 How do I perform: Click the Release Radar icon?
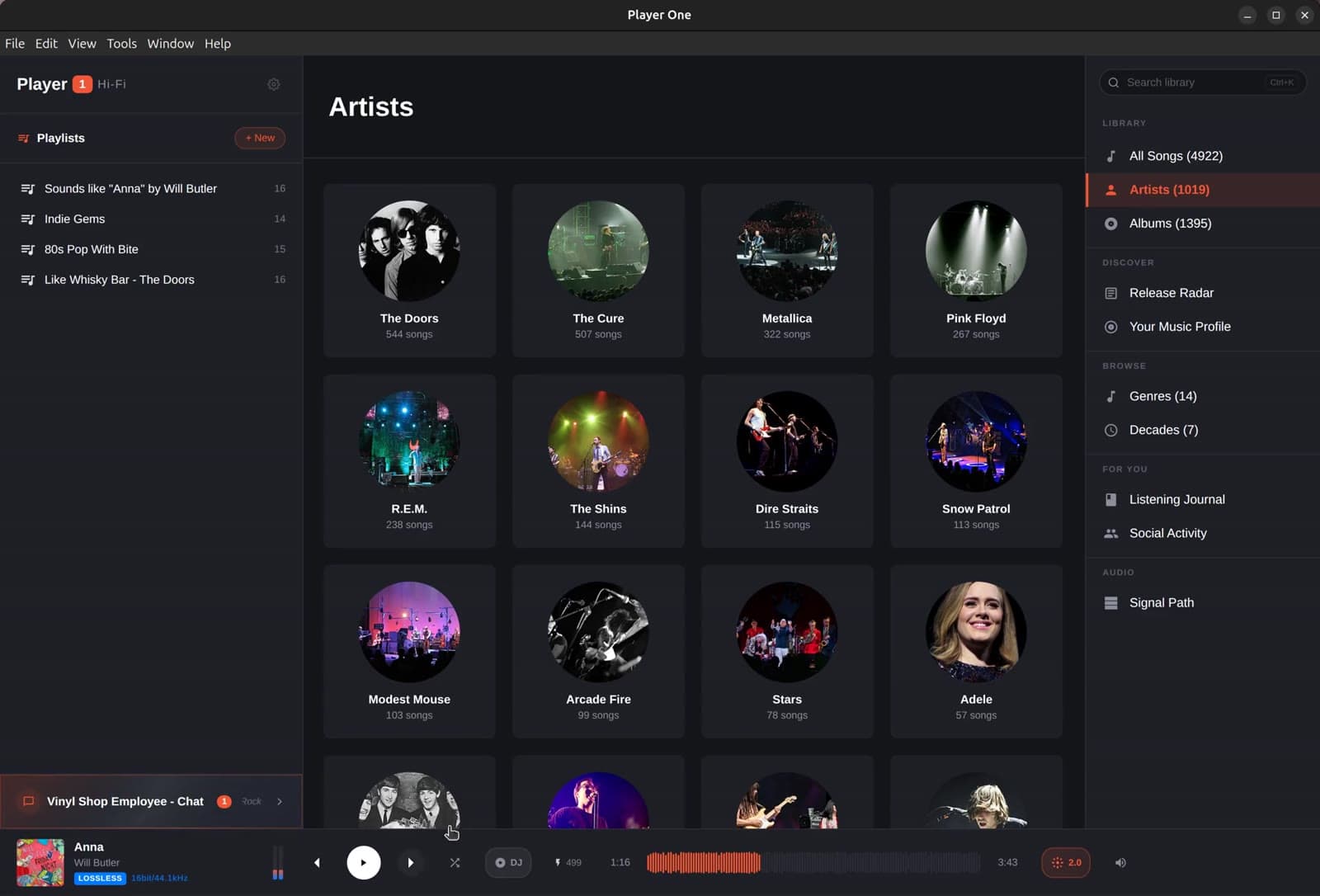pyautogui.click(x=1111, y=293)
